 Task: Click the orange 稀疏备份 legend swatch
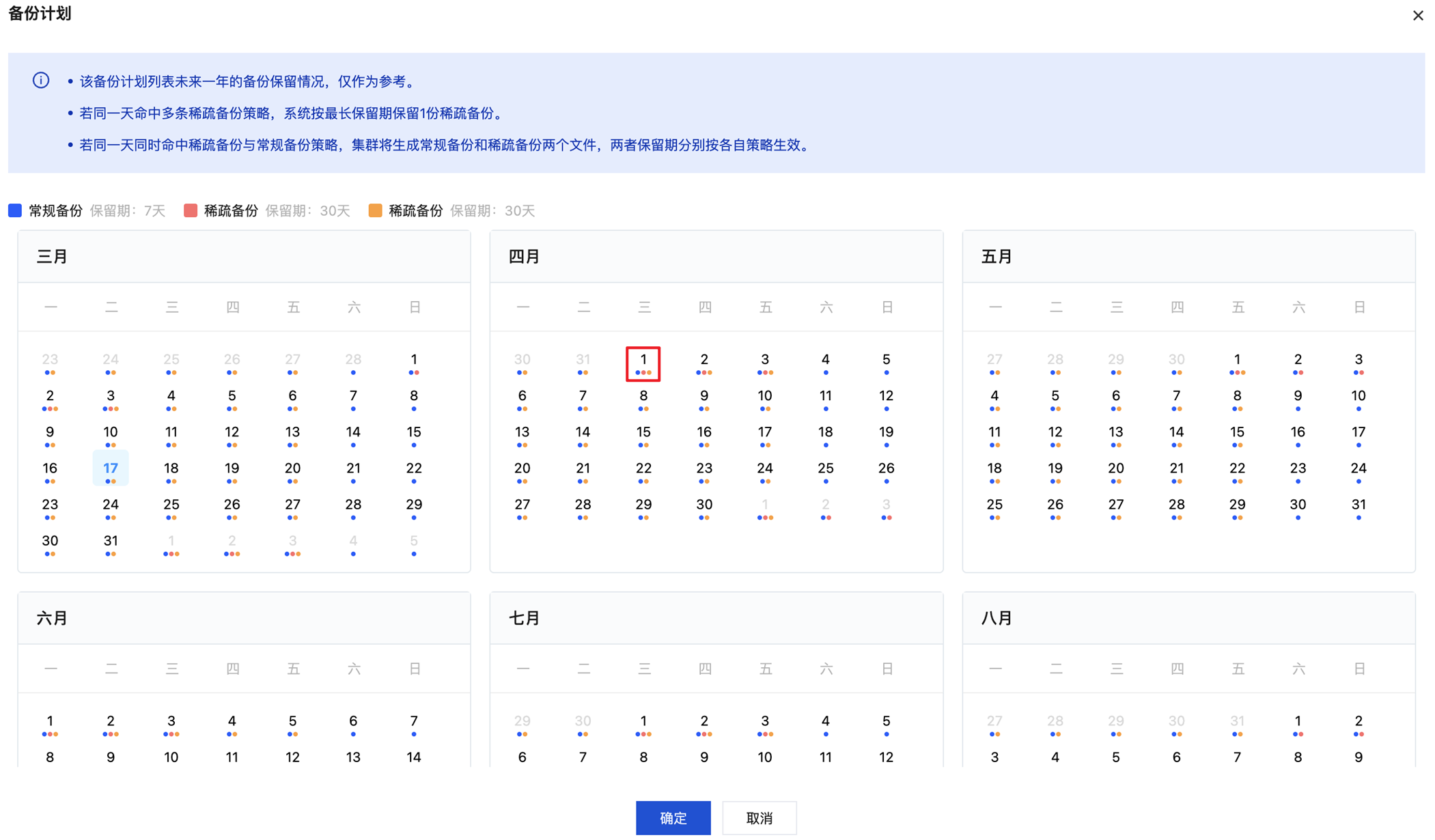point(375,210)
